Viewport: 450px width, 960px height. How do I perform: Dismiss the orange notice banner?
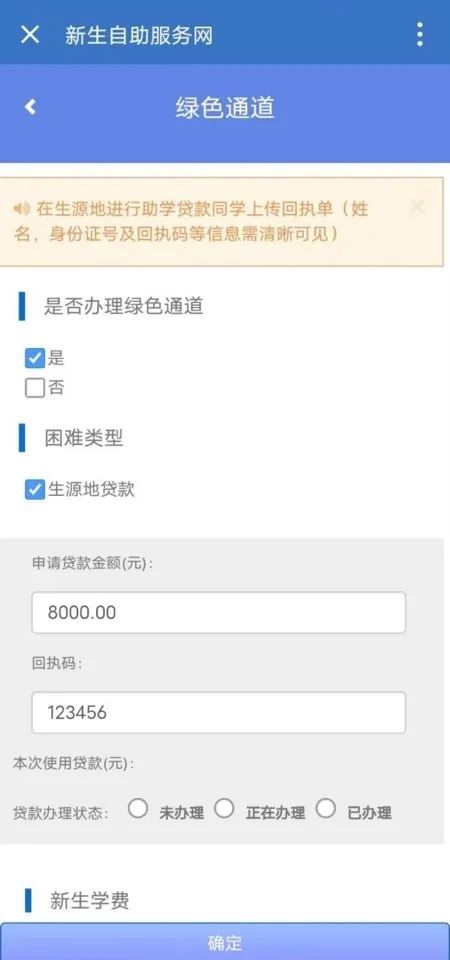(x=417, y=207)
